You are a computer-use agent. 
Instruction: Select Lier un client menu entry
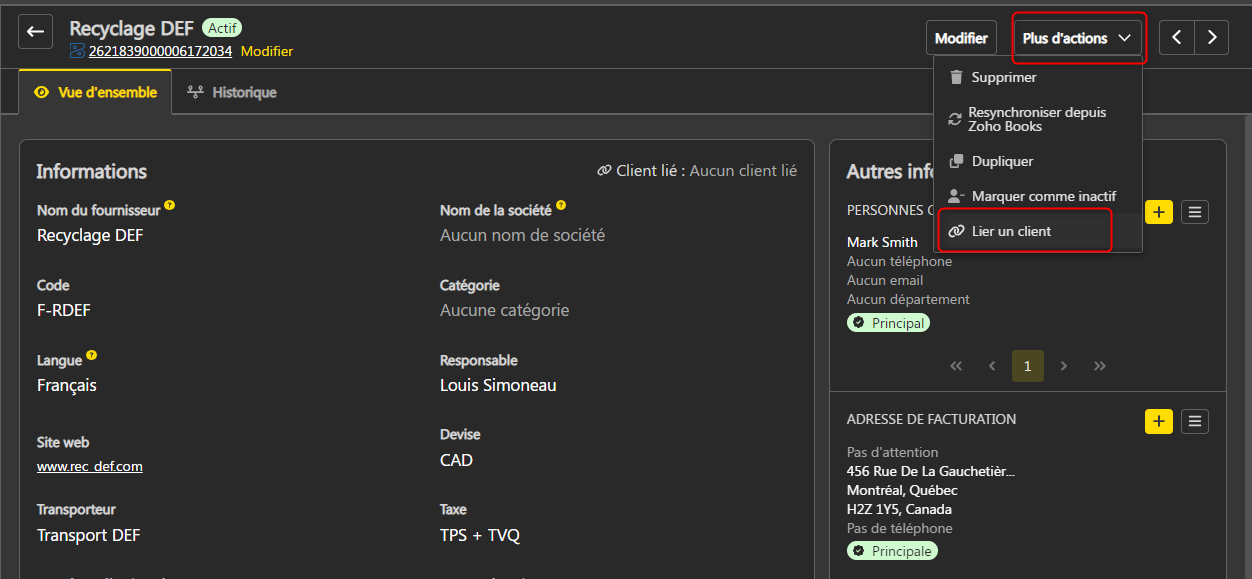point(1011,231)
